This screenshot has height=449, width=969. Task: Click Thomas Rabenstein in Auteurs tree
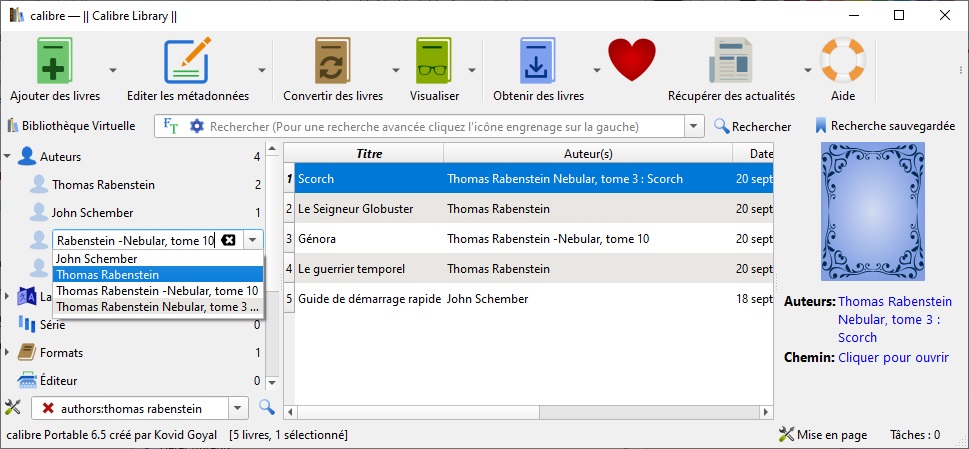point(104,185)
